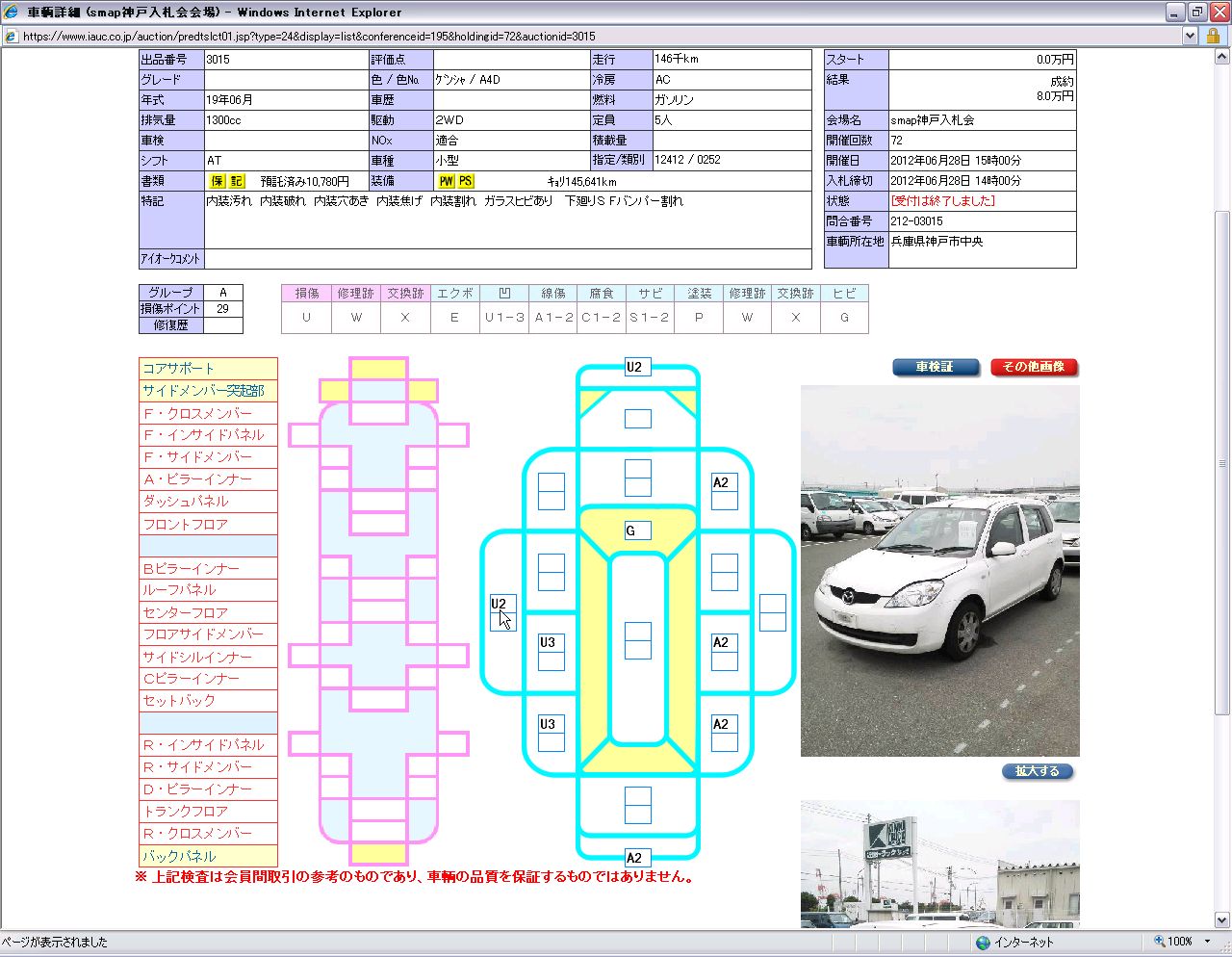Click the yellow 記 document icon
The width and height of the screenshot is (1232, 957).
point(237,181)
